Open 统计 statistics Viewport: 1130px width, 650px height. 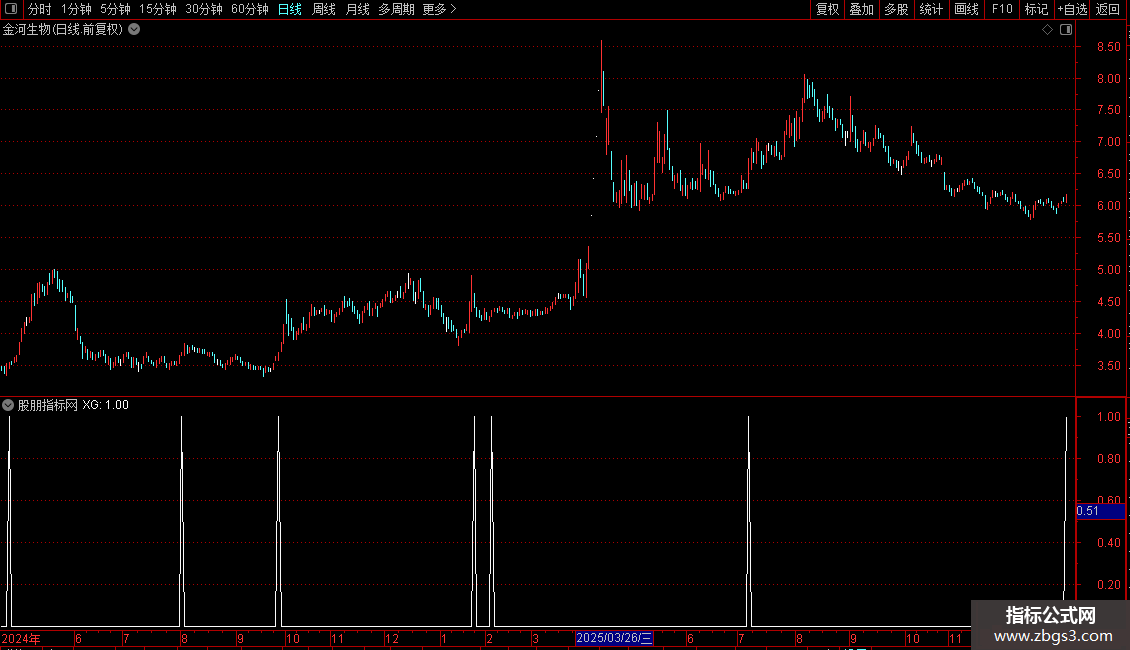931,9
